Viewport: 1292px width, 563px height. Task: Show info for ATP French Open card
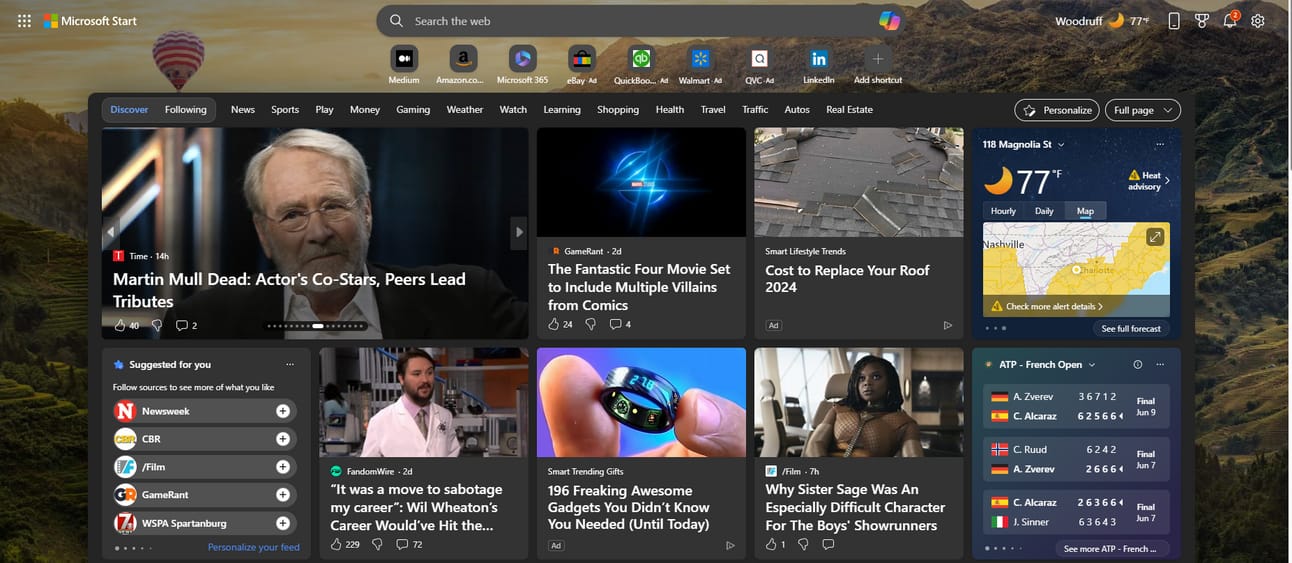tap(1138, 365)
